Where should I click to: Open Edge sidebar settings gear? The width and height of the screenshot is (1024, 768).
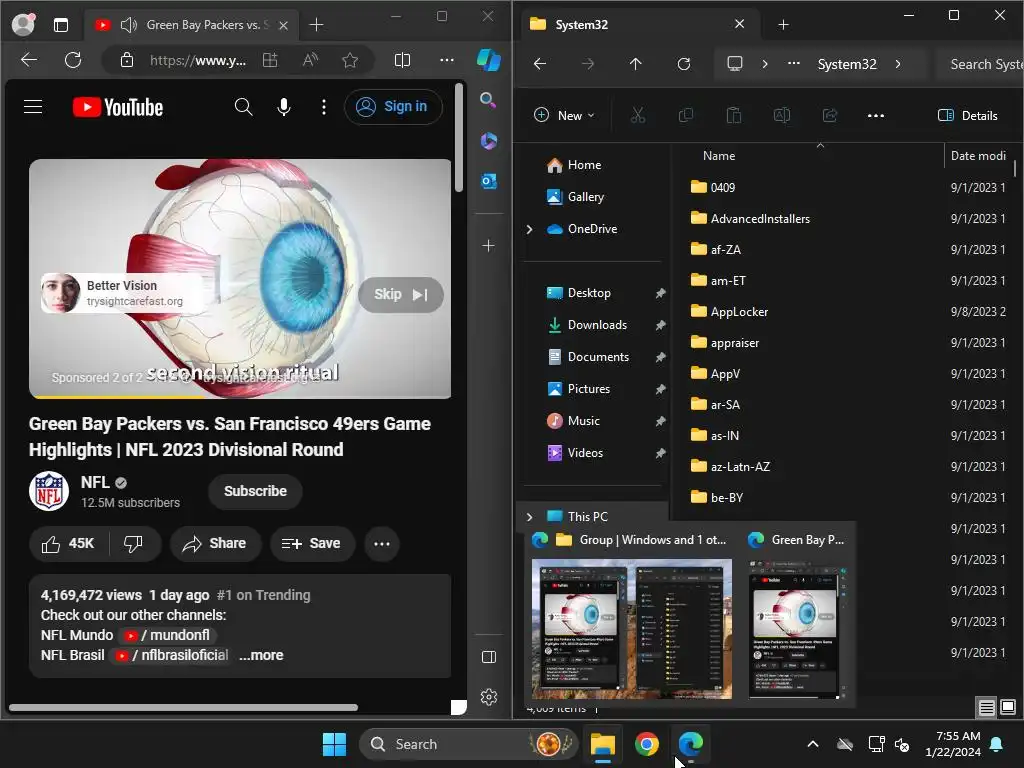[x=488, y=697]
